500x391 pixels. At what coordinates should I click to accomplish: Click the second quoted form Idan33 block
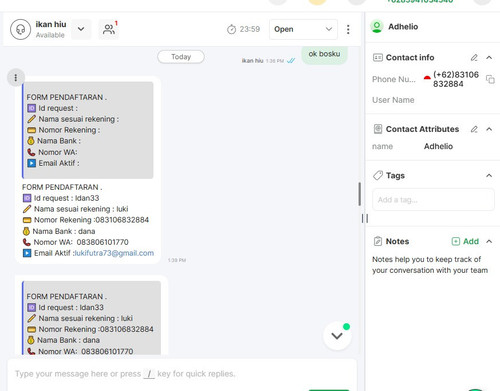coord(91,318)
